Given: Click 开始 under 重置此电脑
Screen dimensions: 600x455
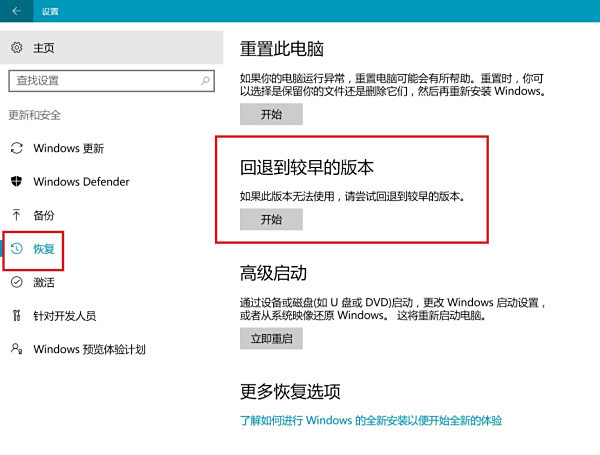Looking at the screenshot, I should pos(271,114).
